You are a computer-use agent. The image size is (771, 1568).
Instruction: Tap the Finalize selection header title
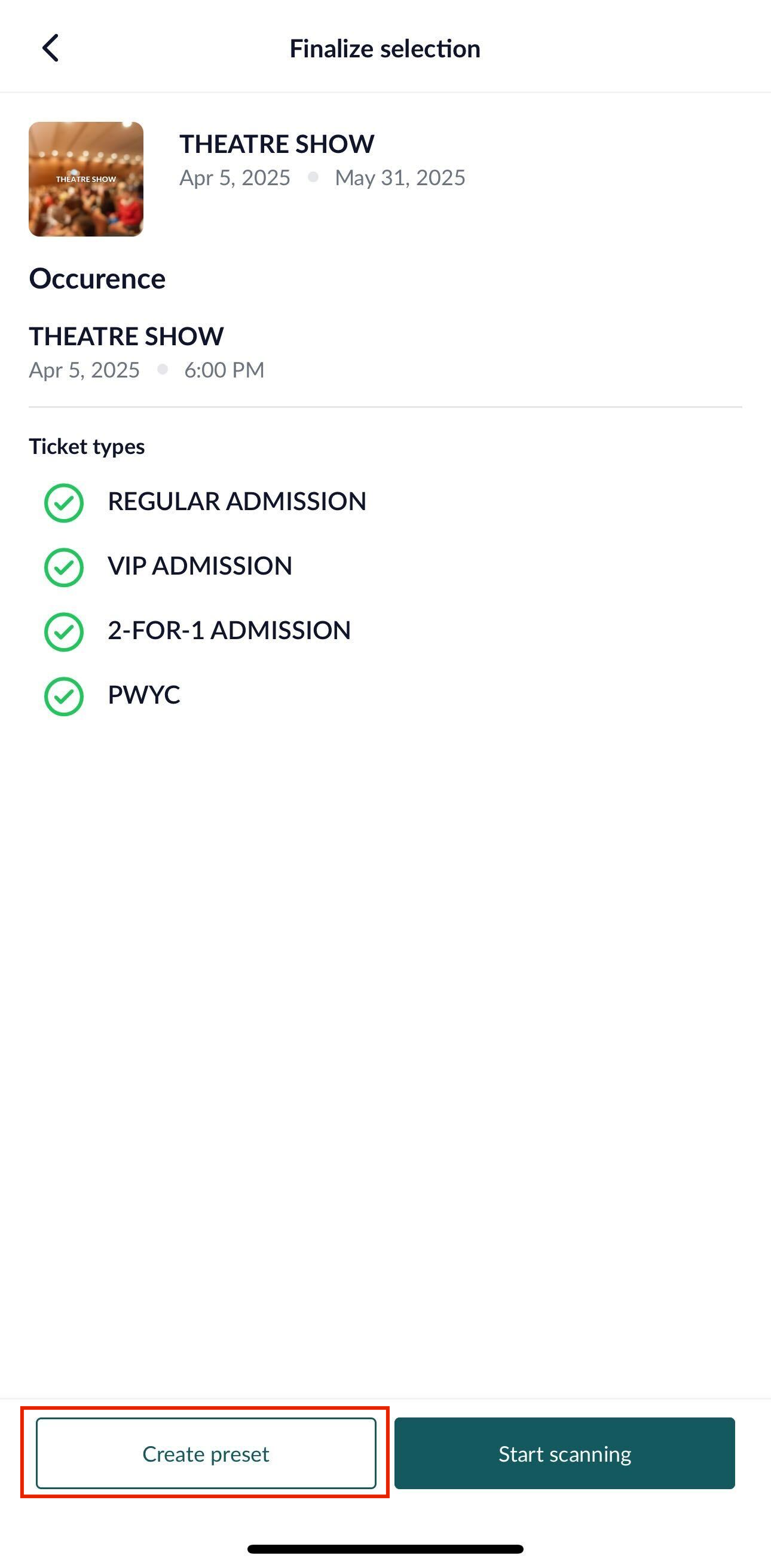[385, 49]
